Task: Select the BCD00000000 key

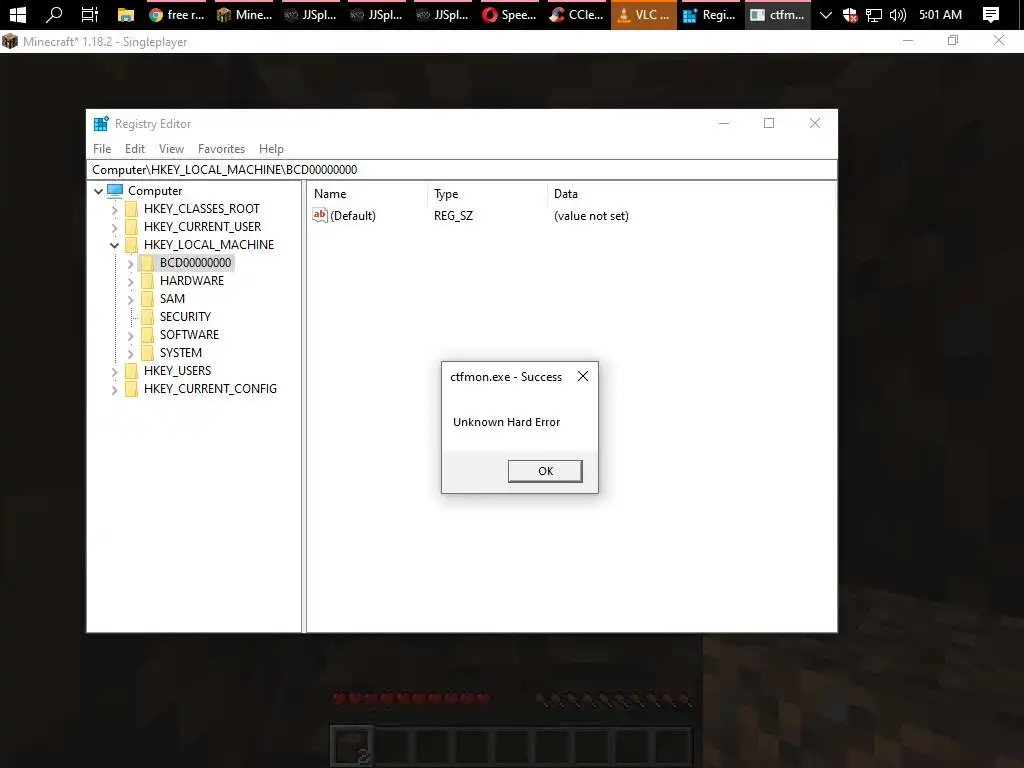Action: [195, 263]
